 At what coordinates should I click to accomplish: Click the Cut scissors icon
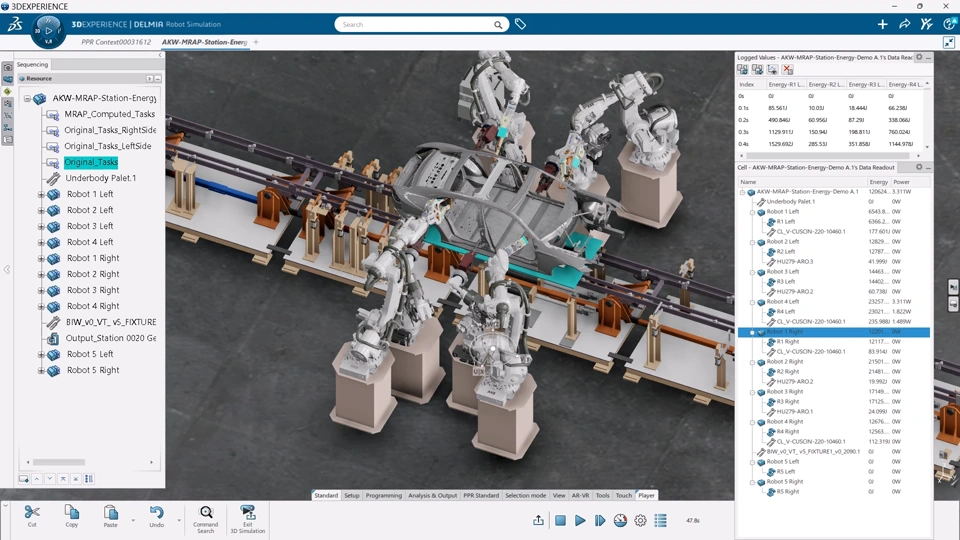tap(32, 512)
